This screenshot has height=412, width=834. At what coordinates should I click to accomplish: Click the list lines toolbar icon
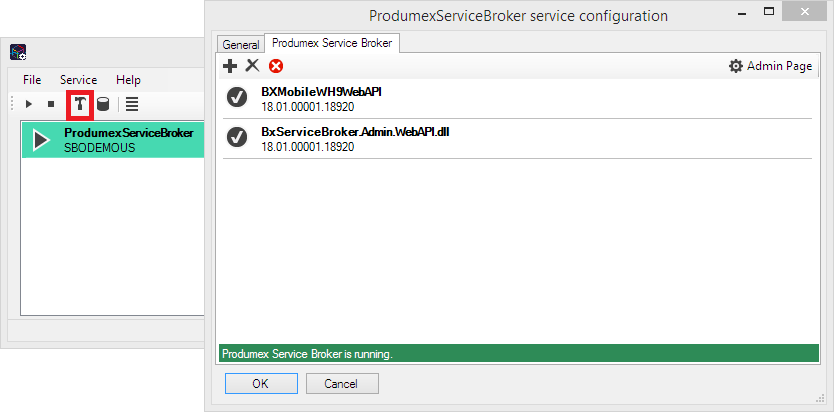(x=132, y=104)
